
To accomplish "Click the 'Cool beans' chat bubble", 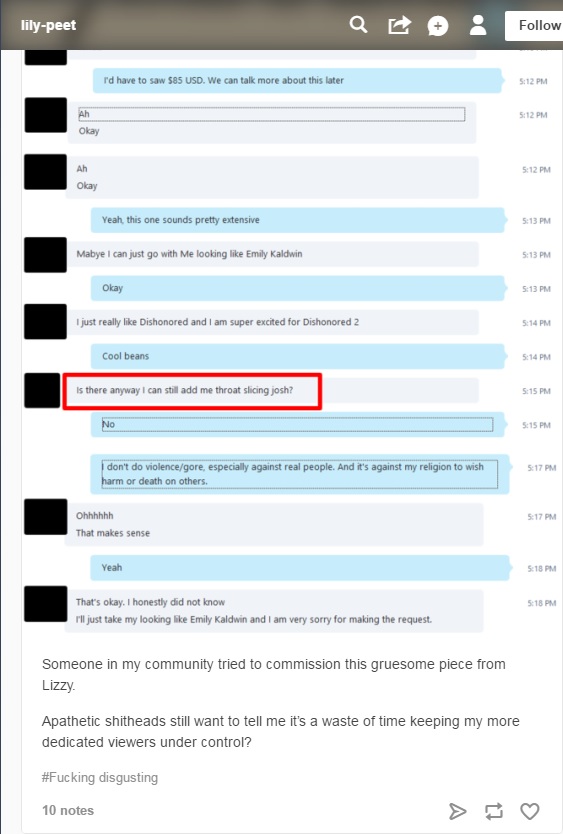I will 297,356.
